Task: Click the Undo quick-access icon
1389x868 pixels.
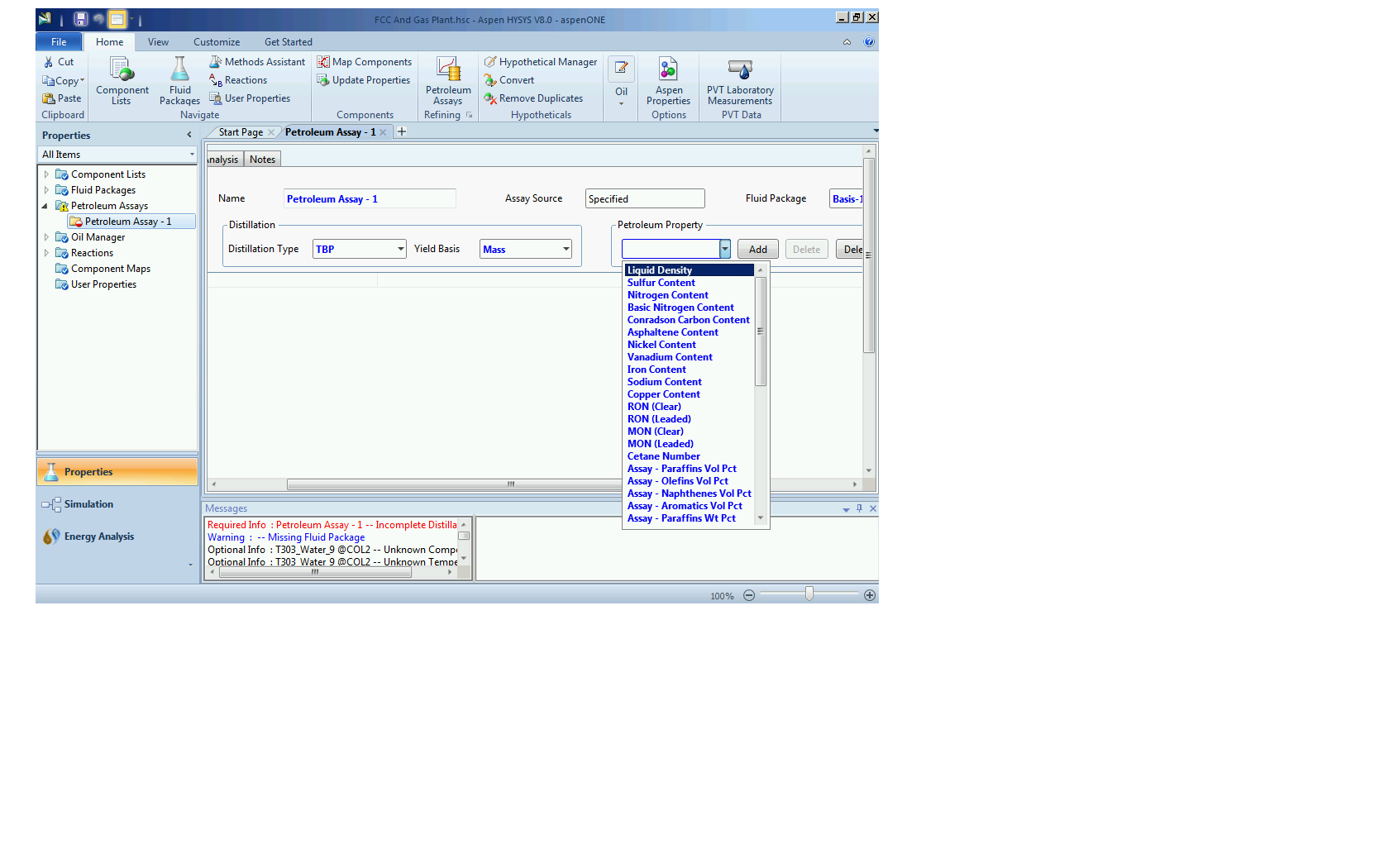Action: [x=99, y=19]
